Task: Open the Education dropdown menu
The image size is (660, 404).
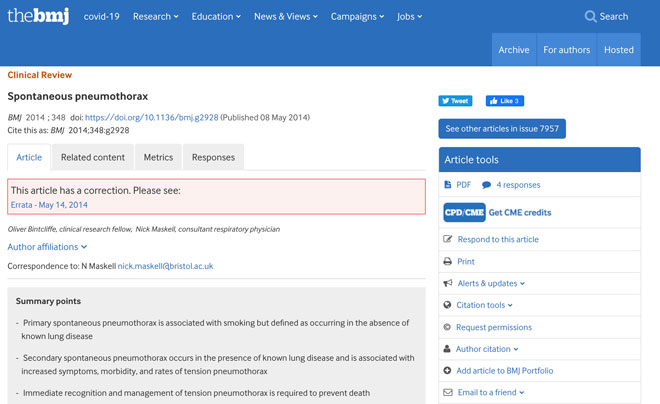Action: tap(216, 16)
